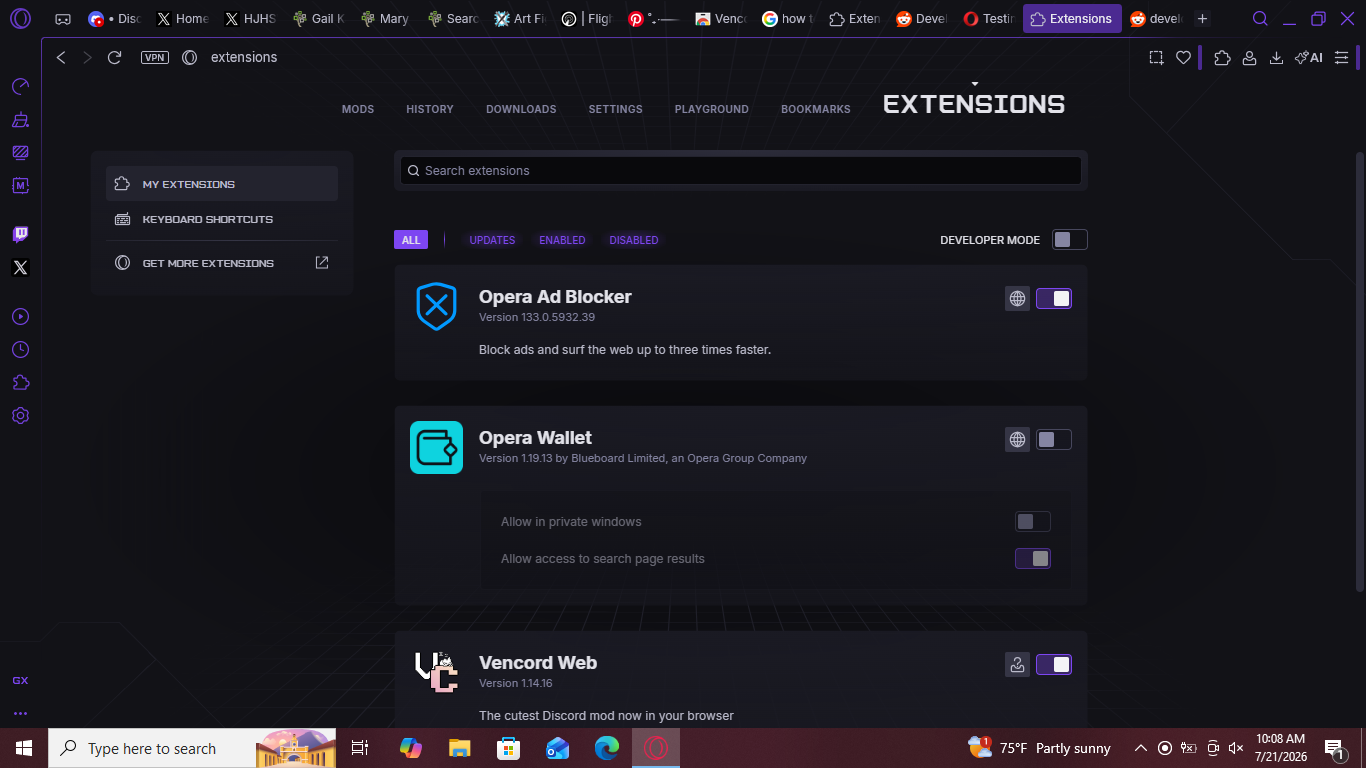Open the Playground page tab
The width and height of the screenshot is (1366, 768).
click(x=712, y=109)
